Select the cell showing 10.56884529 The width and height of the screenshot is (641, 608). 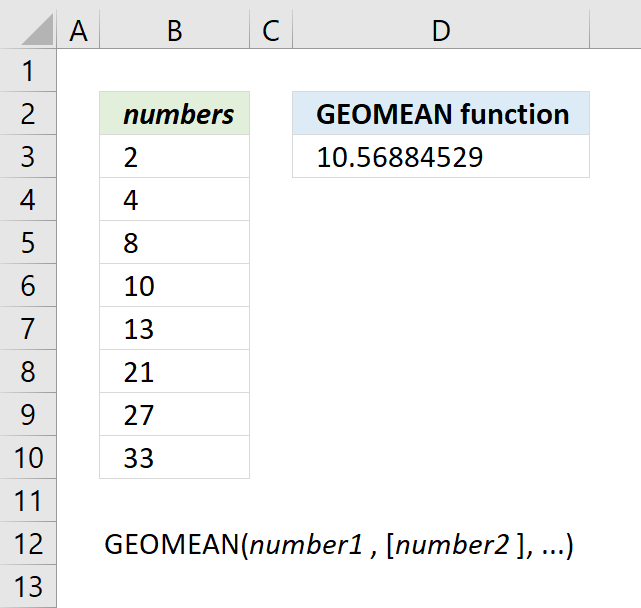(x=441, y=156)
